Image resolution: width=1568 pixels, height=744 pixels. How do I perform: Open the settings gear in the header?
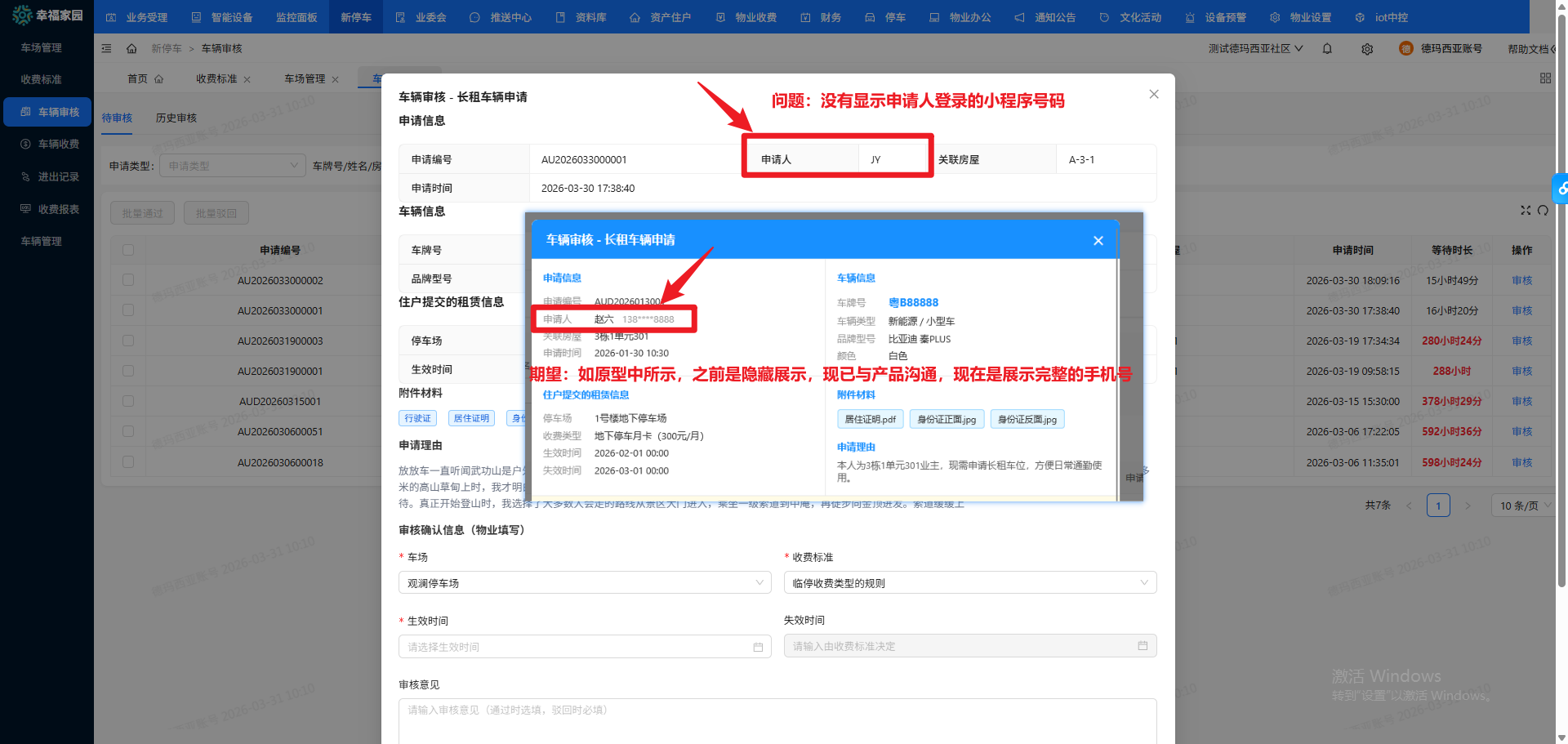tap(1367, 48)
